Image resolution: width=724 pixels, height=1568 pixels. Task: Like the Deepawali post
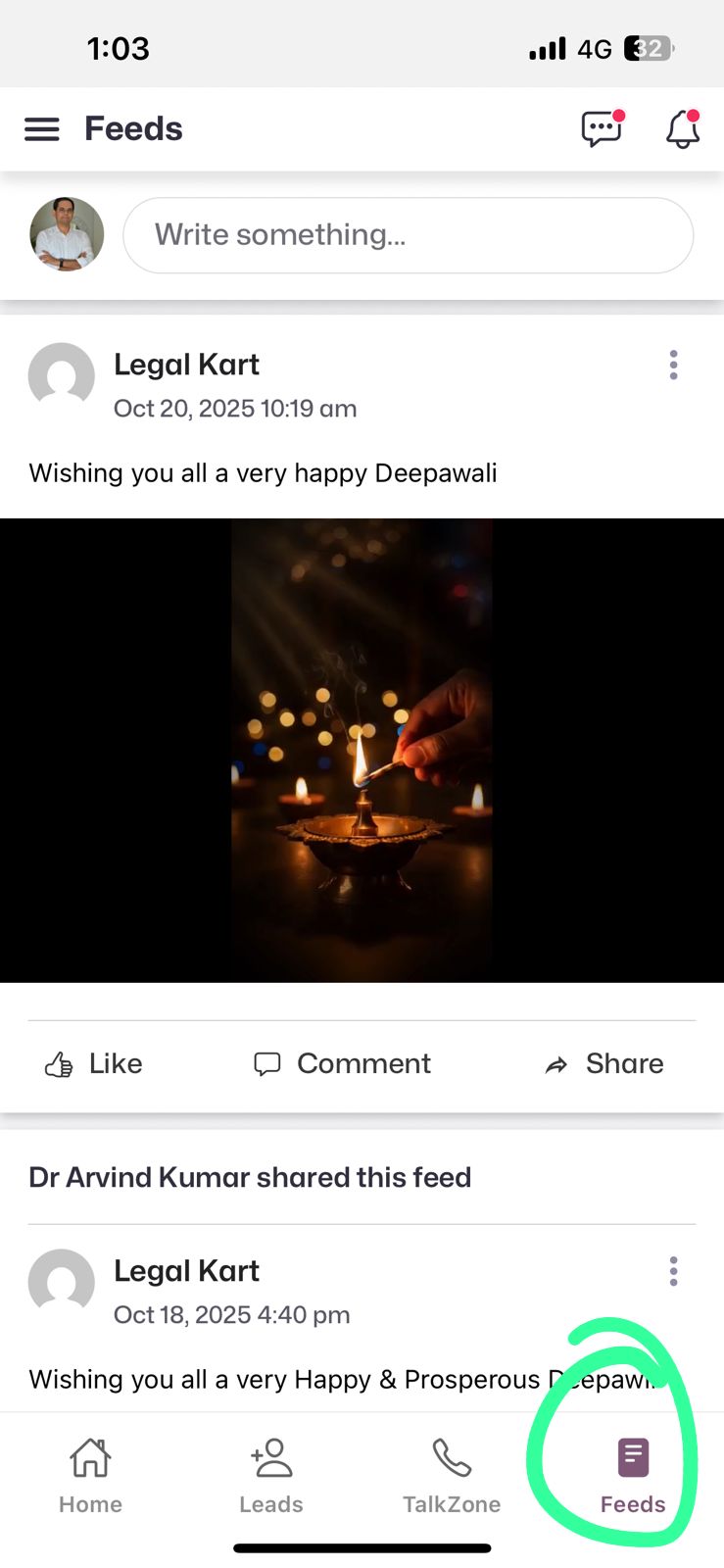tap(94, 1064)
